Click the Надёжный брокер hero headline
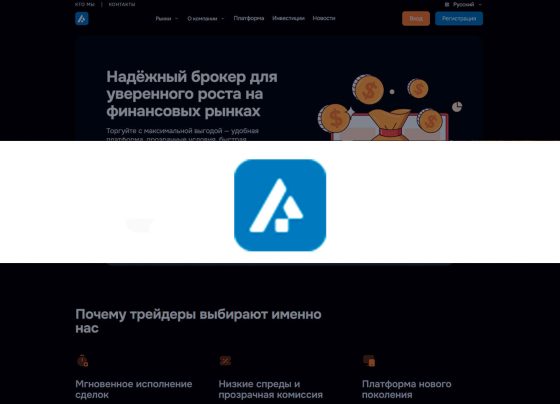Image resolution: width=560 pixels, height=404 pixels. (192, 94)
